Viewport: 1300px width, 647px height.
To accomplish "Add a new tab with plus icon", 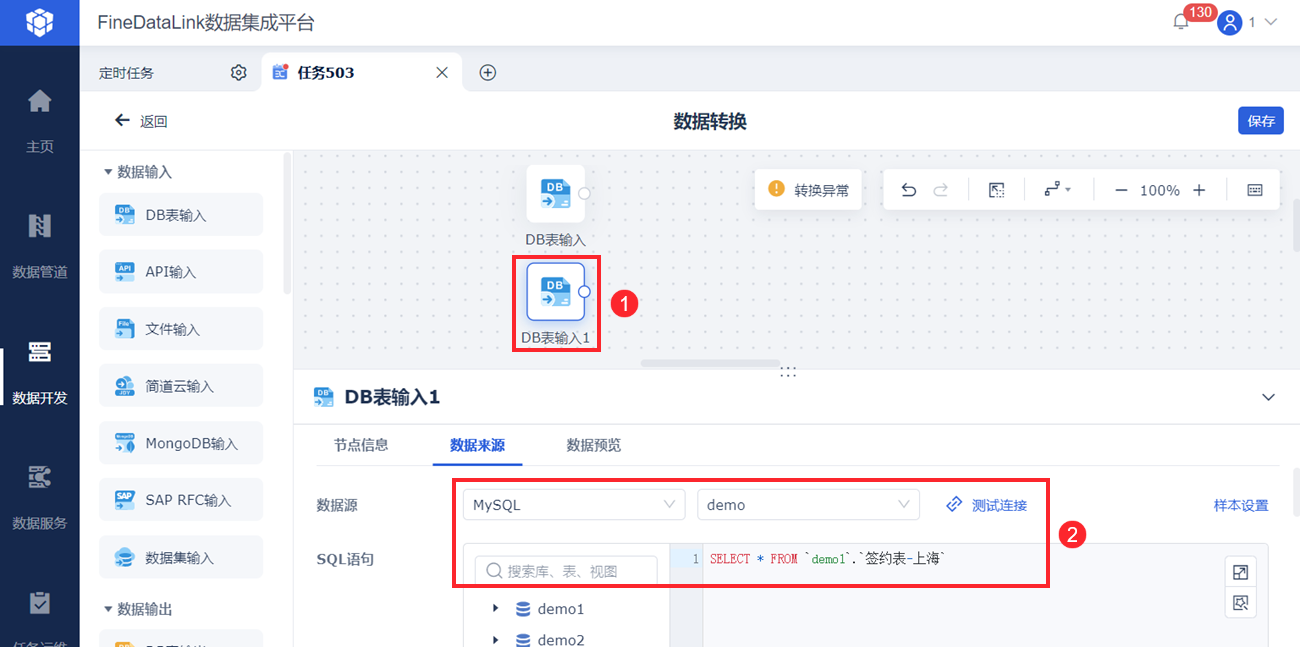I will pyautogui.click(x=488, y=73).
